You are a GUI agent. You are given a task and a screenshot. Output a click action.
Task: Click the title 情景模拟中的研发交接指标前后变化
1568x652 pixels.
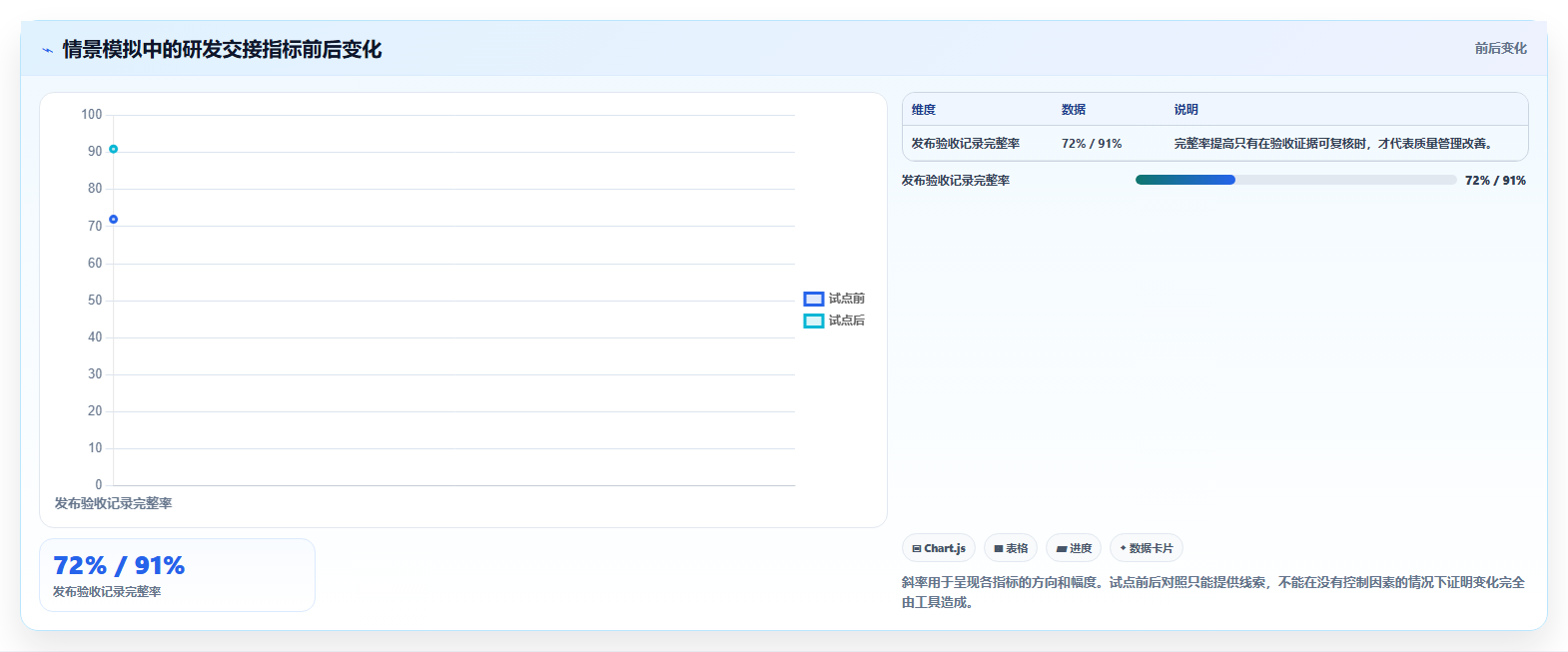tap(222, 50)
